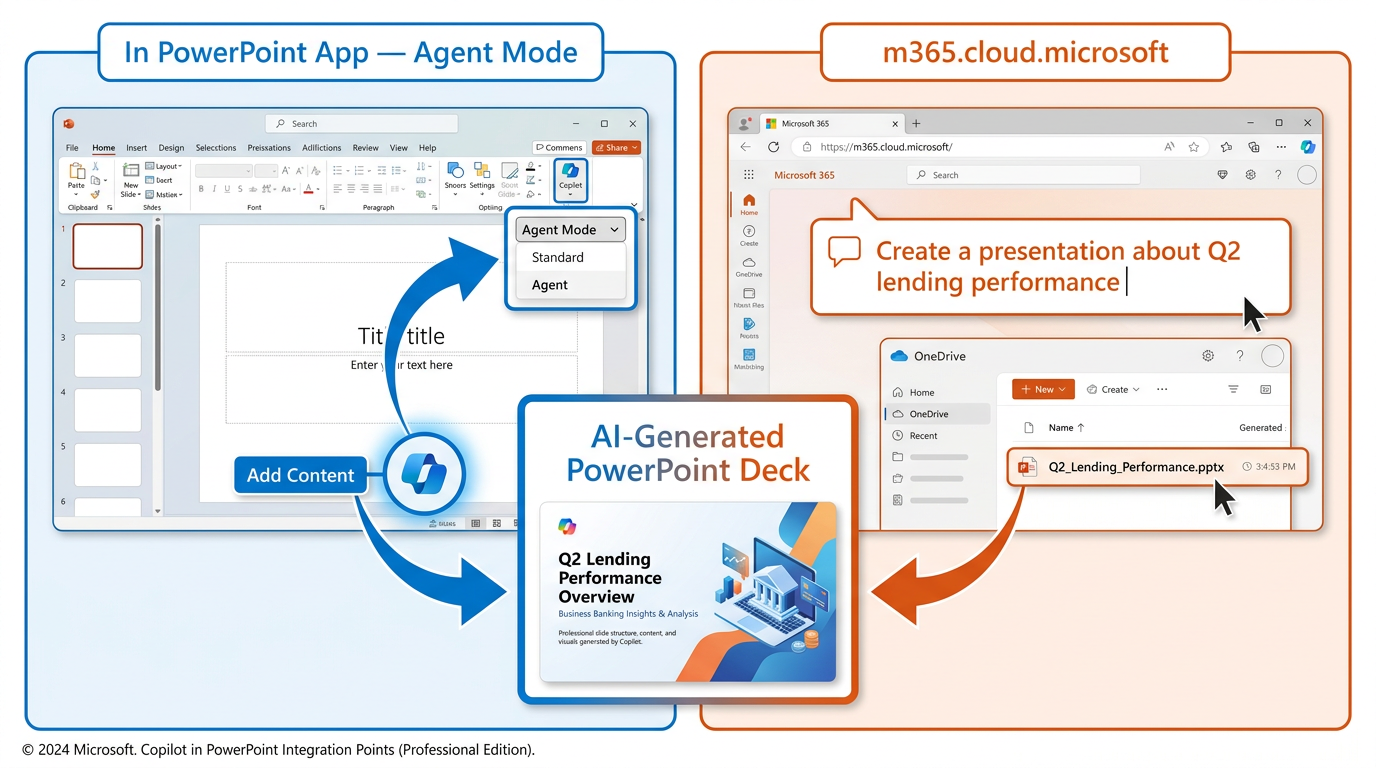Click the Clear Formatting icon
Viewport: 1376px width, 768px height.
[x=315, y=171]
